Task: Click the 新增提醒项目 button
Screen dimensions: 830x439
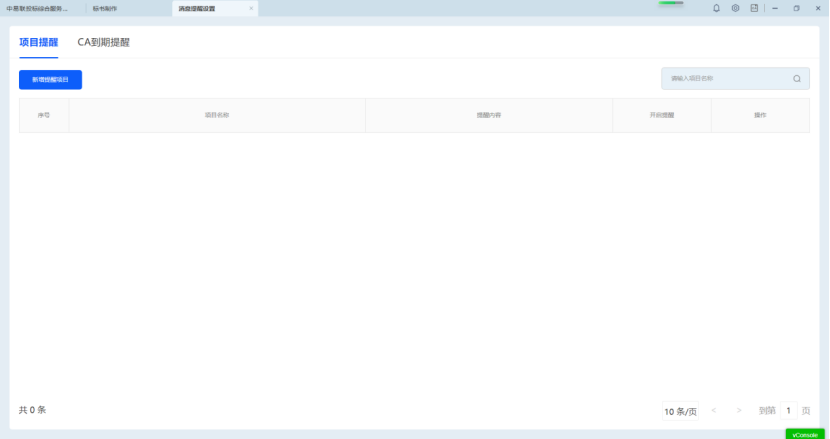Action: pyautogui.click(x=50, y=79)
